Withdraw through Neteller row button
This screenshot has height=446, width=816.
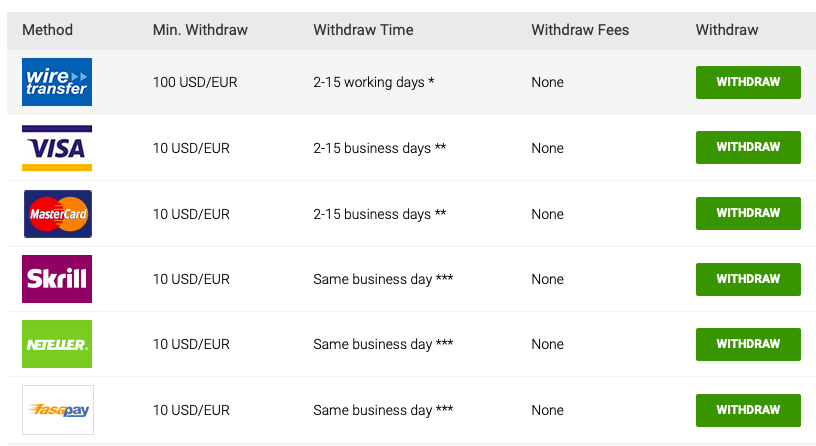748,345
